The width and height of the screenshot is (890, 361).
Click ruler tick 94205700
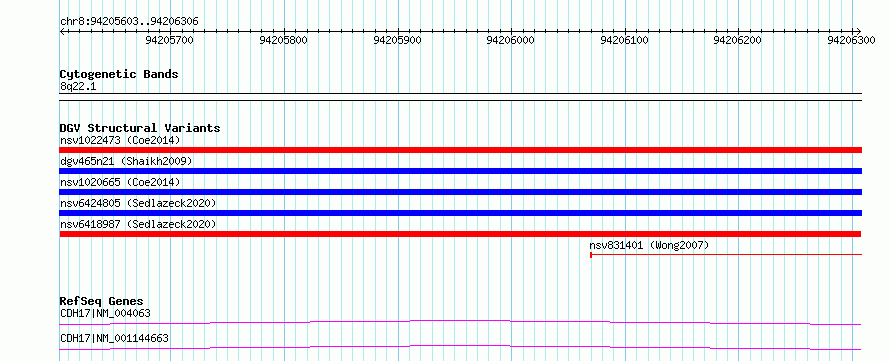coord(170,40)
